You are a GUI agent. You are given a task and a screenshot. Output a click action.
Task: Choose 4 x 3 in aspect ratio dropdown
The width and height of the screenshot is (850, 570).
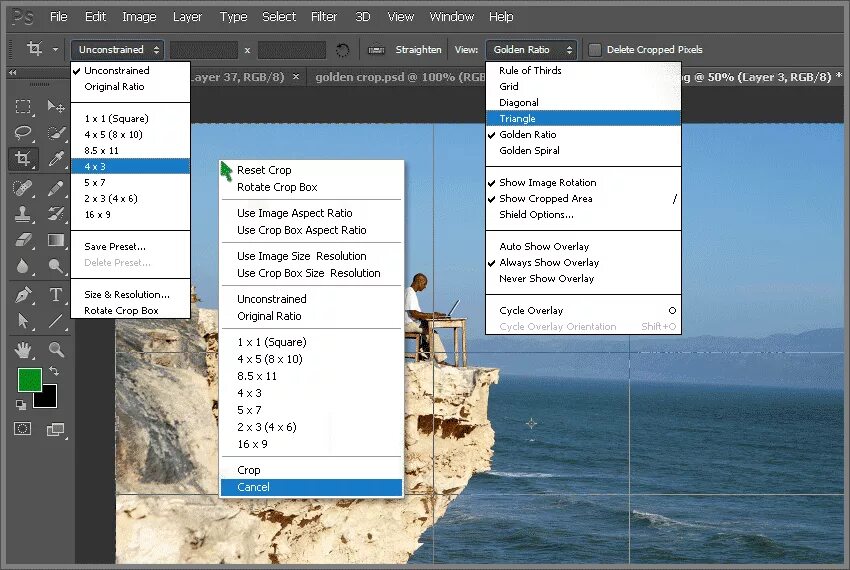[131, 166]
